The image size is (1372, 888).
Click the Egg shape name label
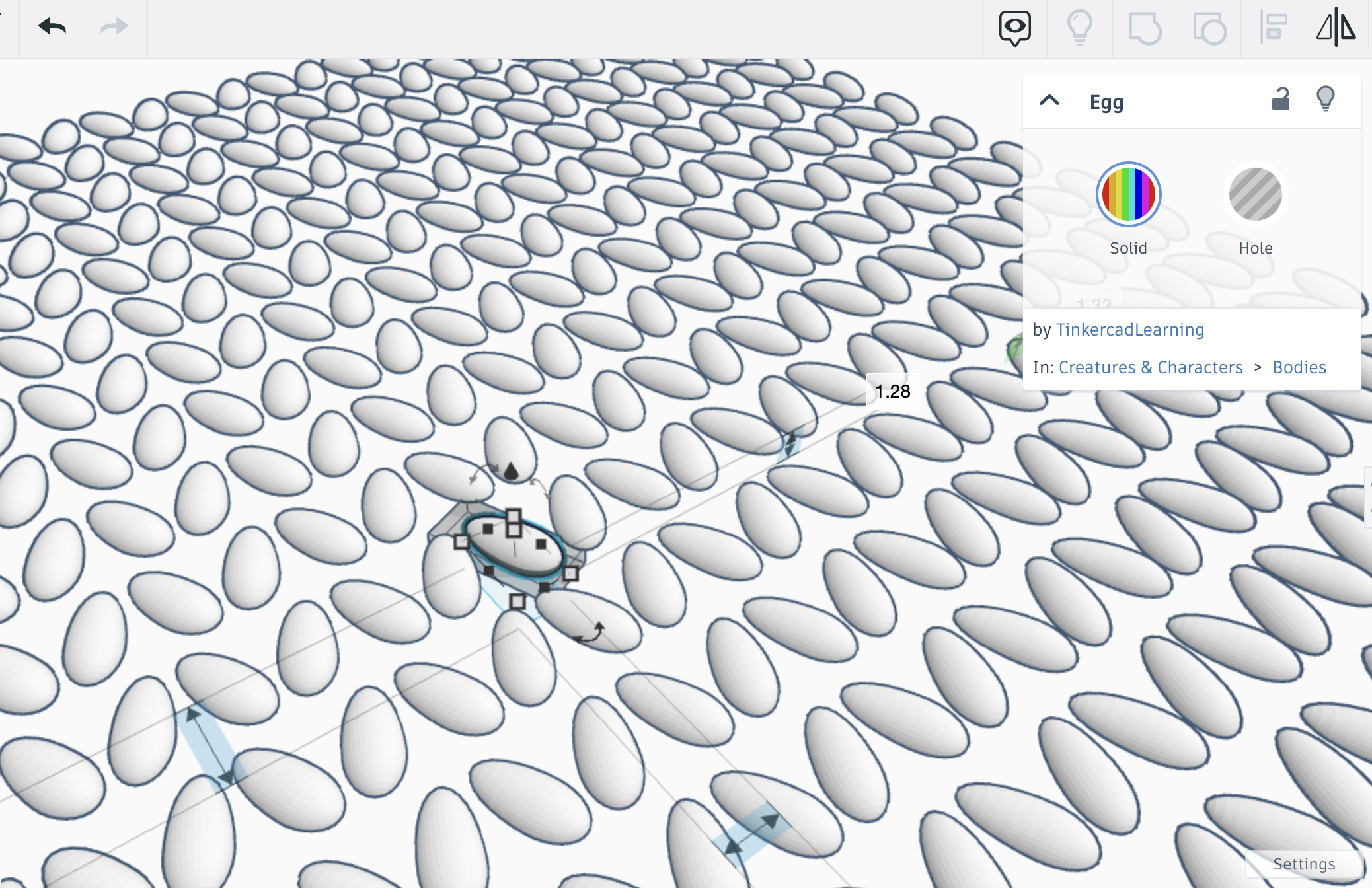(x=1106, y=102)
